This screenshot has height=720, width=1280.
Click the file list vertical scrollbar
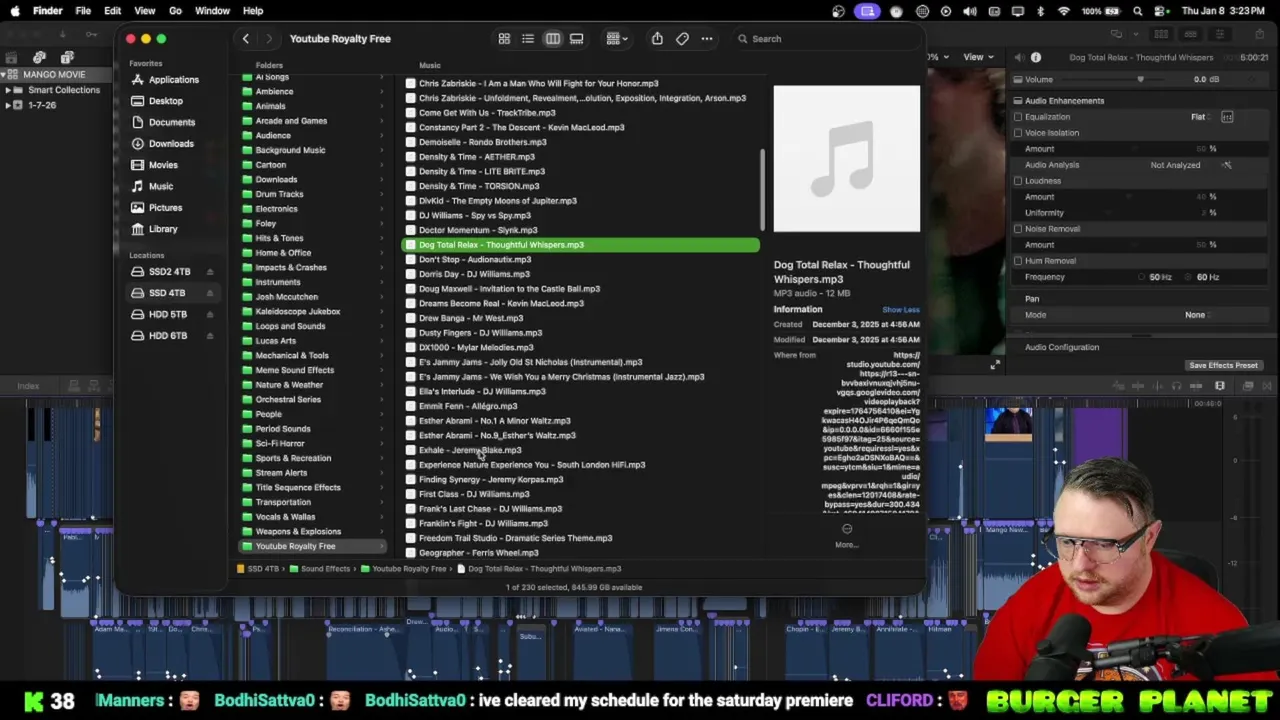click(x=763, y=190)
